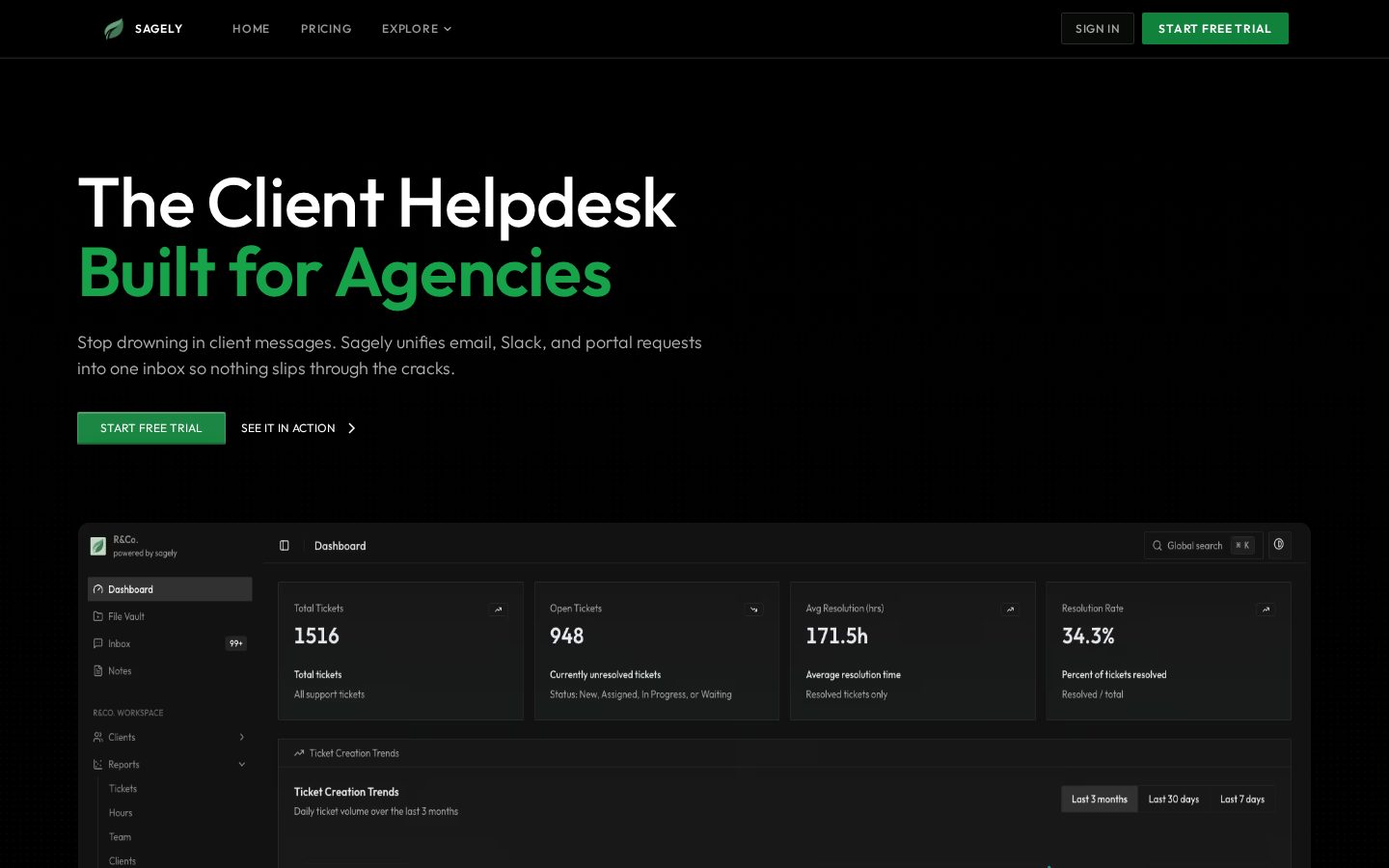
Task: Click the theme toggle icon near Global search
Action: tap(1279, 545)
